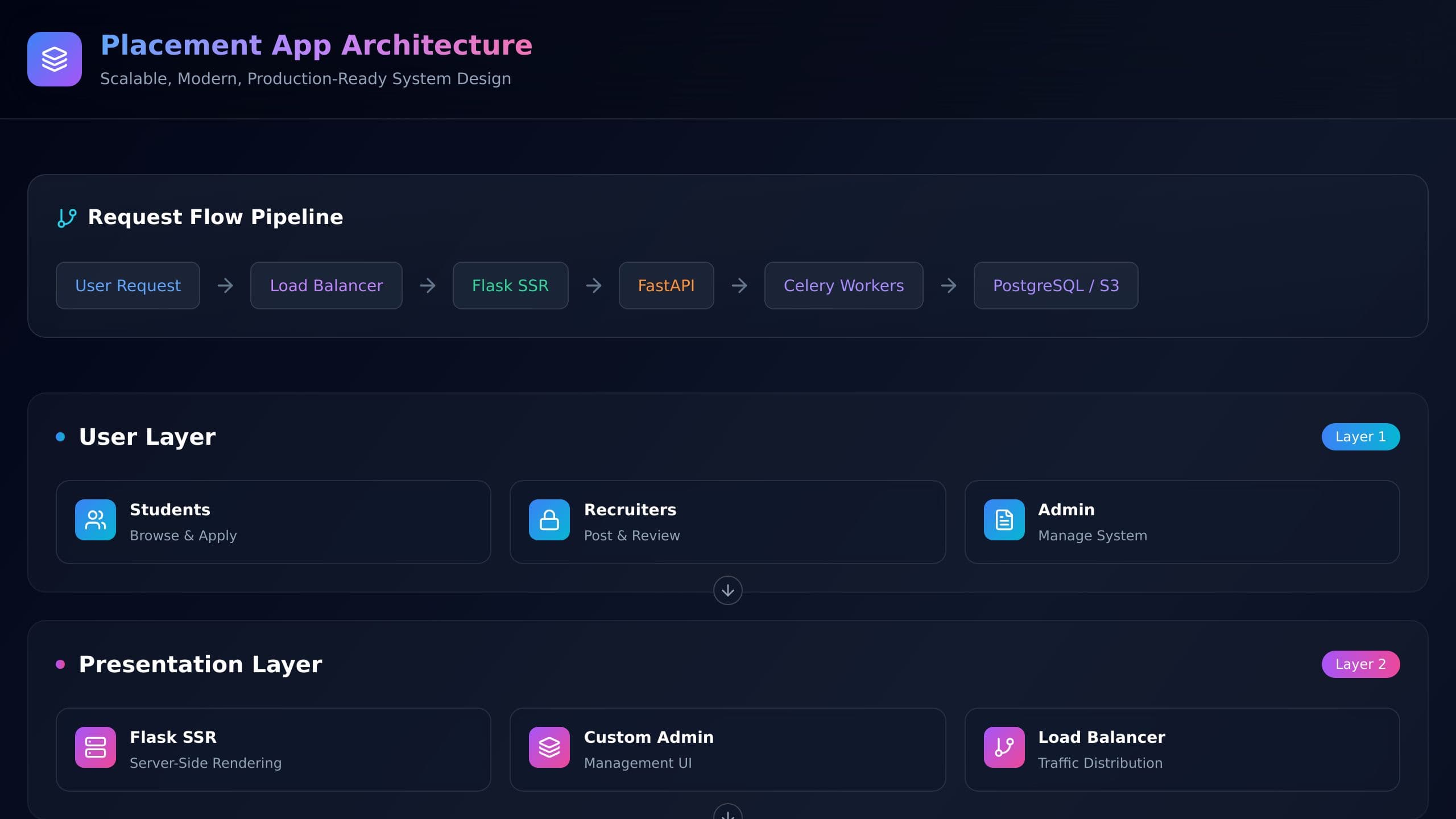The height and width of the screenshot is (819, 1456).
Task: Click the arrow between User Request and Load Balancer
Action: pyautogui.click(x=225, y=286)
